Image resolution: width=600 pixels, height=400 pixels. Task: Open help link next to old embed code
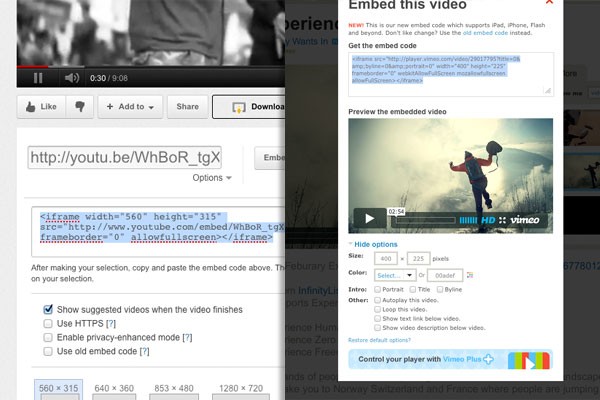point(144,351)
